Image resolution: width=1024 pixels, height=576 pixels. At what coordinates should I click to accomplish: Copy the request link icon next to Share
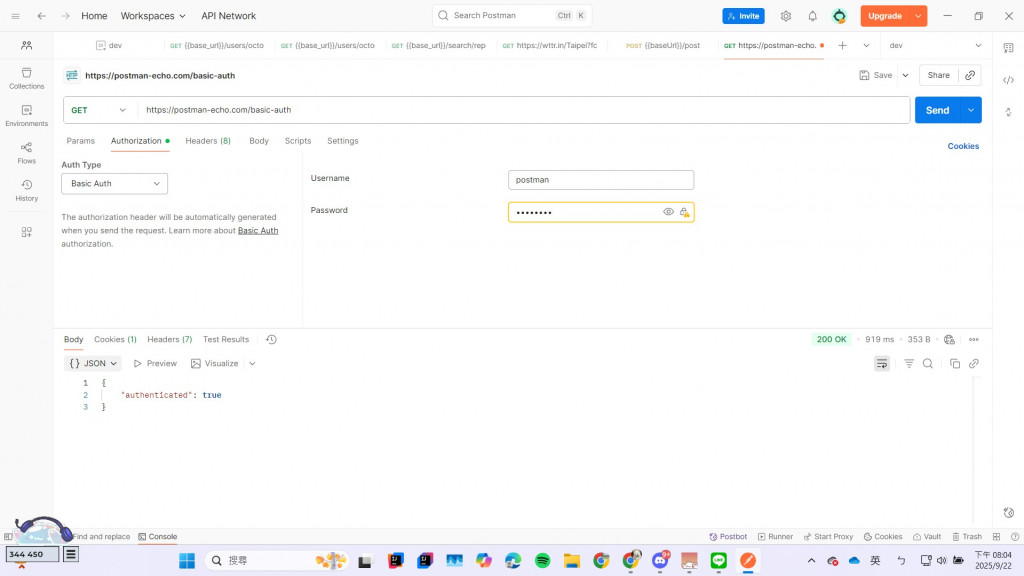pyautogui.click(x=970, y=75)
